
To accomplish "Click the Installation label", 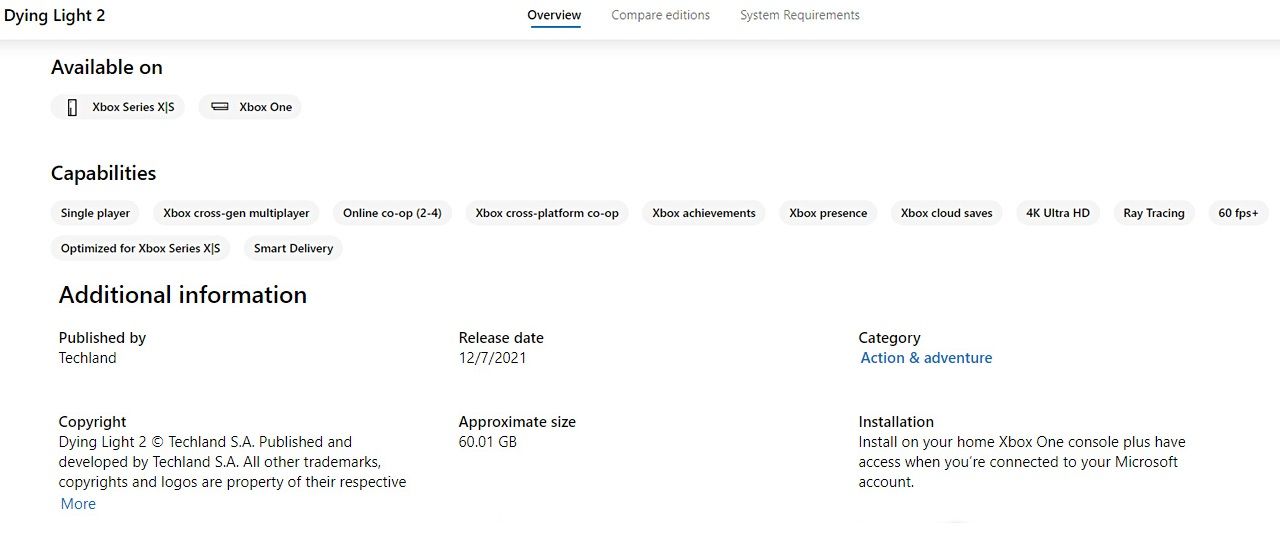I will tap(896, 422).
